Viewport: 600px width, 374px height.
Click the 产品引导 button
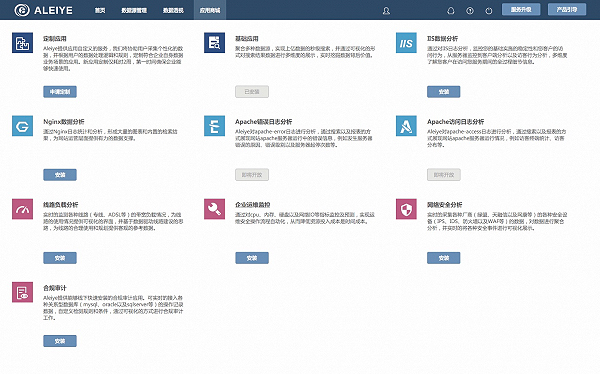coord(567,10)
